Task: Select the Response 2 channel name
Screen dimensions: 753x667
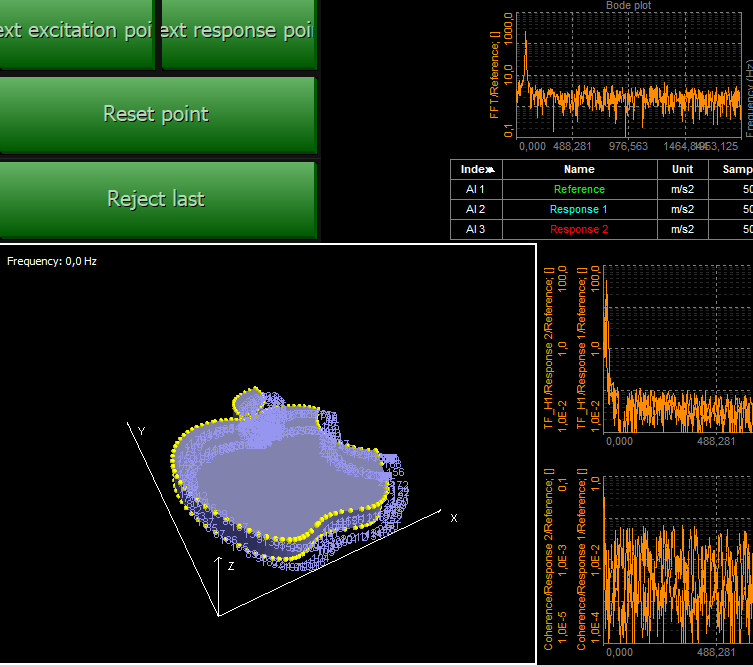Action: point(579,230)
